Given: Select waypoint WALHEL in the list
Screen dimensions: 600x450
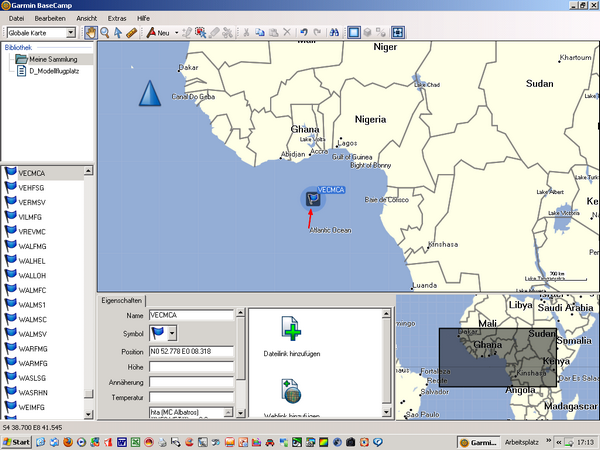Looking at the screenshot, I should pyautogui.click(x=43, y=261).
